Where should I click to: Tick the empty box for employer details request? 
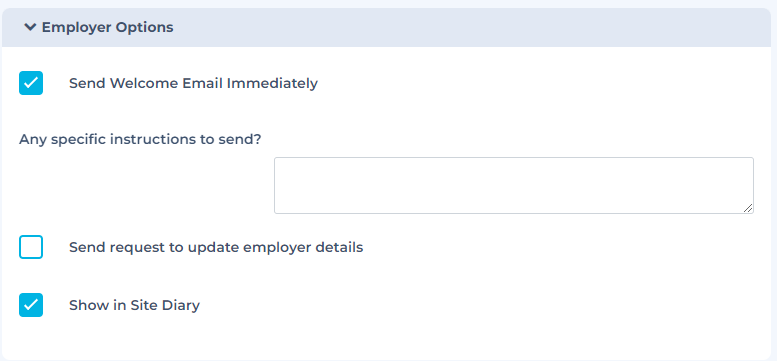click(x=31, y=247)
